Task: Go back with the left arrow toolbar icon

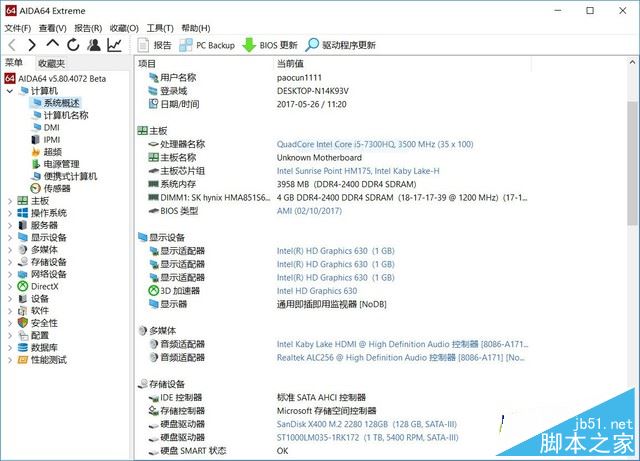Action: (12, 45)
